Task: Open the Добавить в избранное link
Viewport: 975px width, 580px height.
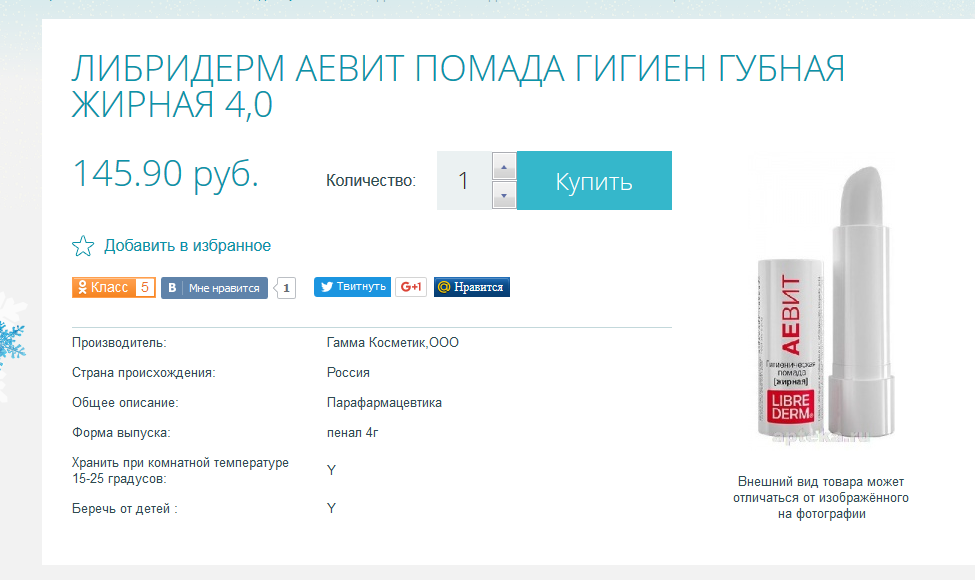Action: 187,246
